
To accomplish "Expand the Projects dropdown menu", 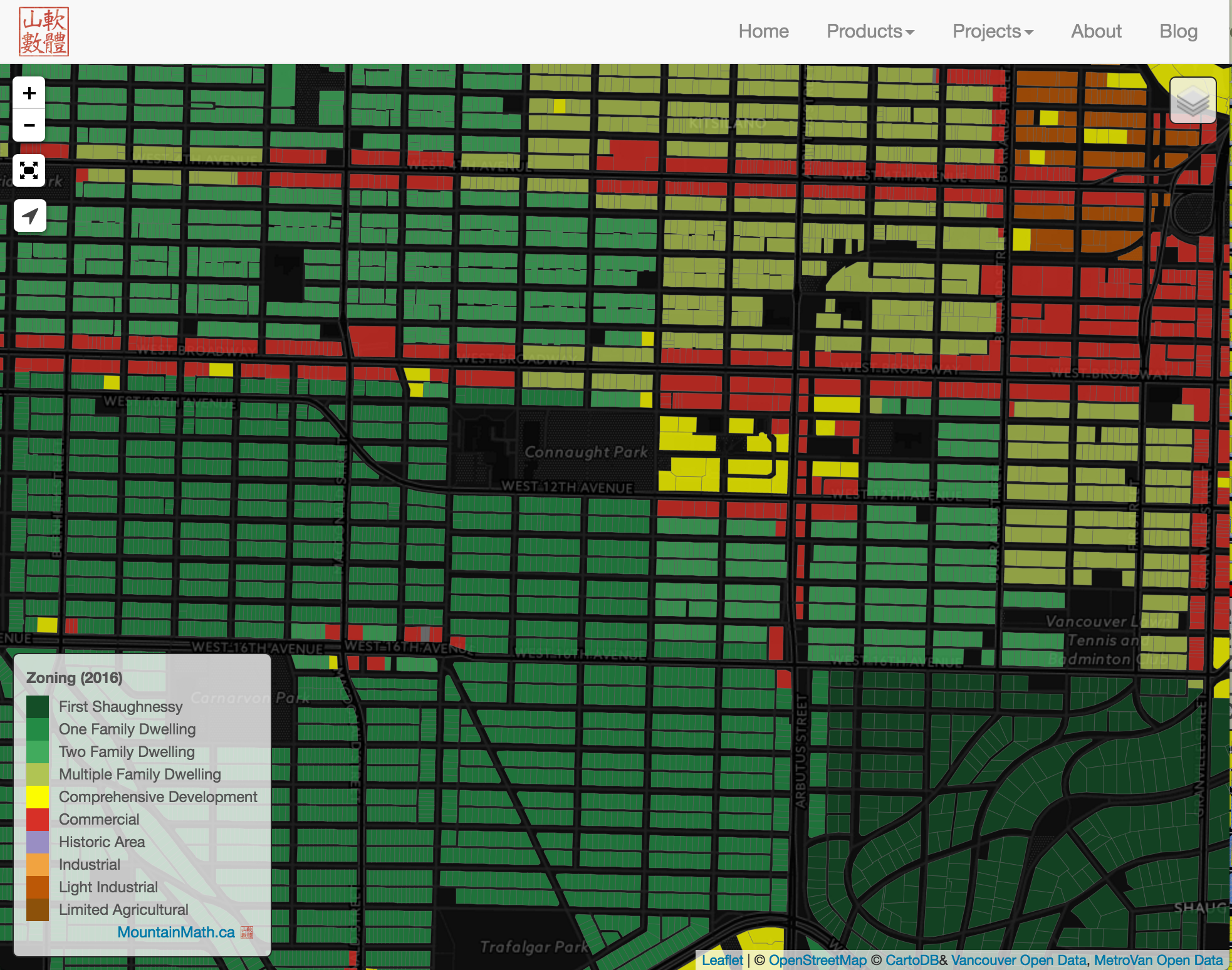I will pyautogui.click(x=992, y=31).
